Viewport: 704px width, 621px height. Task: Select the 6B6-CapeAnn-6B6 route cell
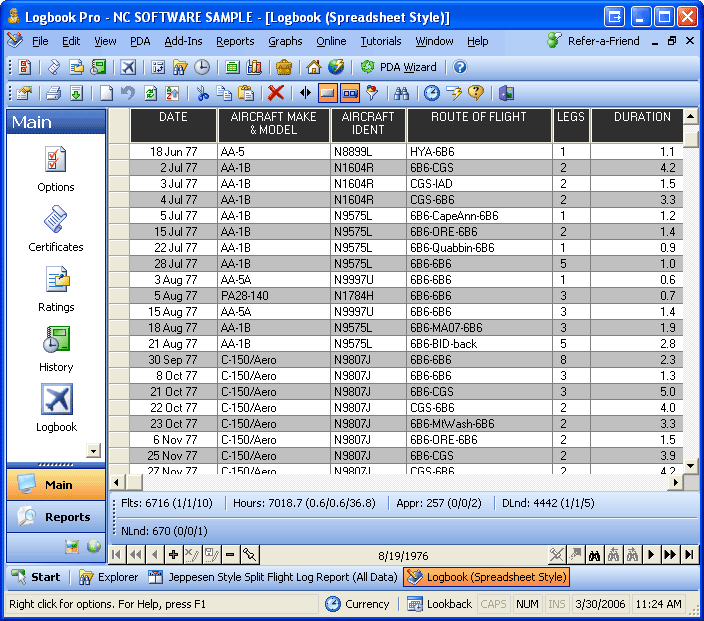(479, 216)
